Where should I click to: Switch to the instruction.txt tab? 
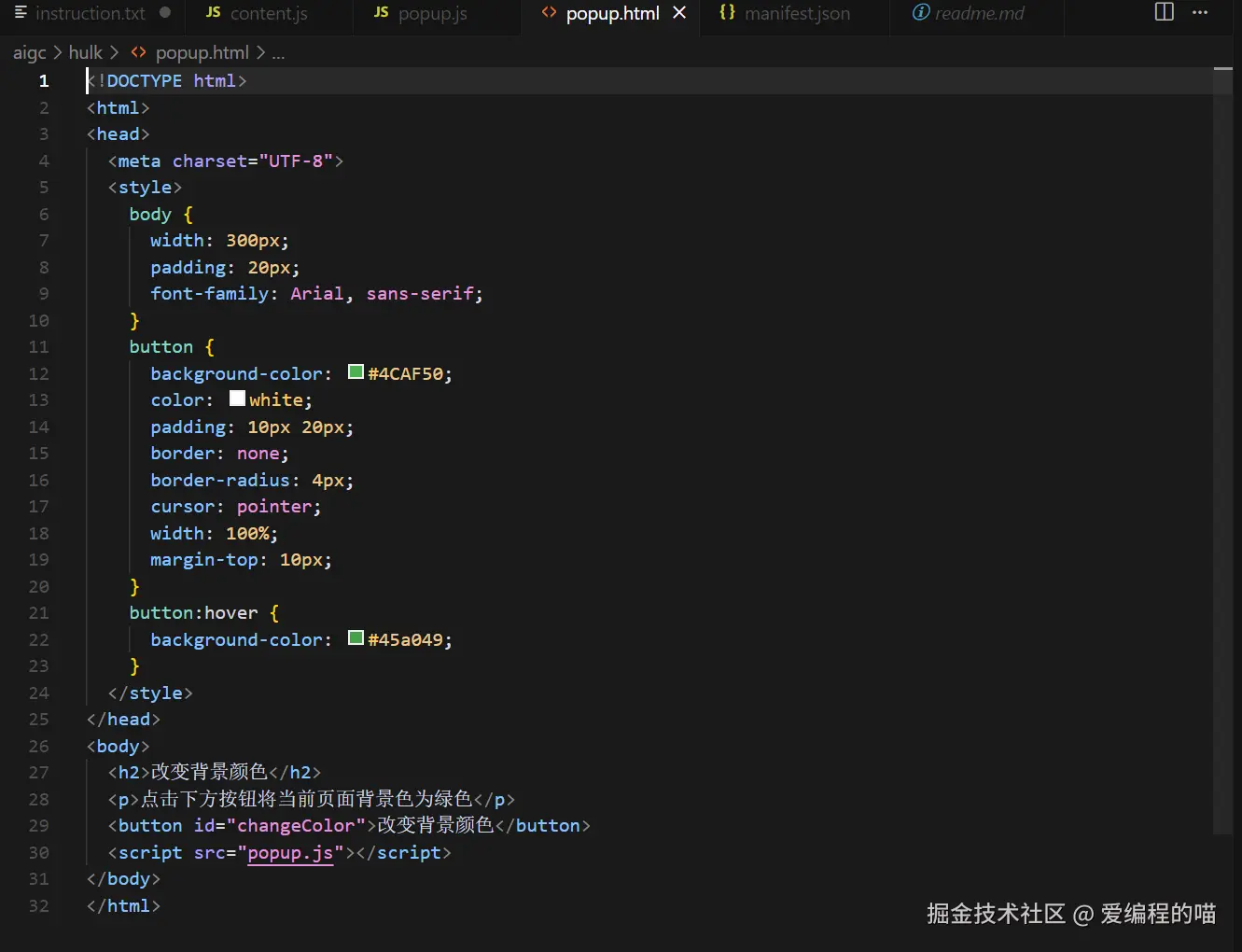point(91,13)
